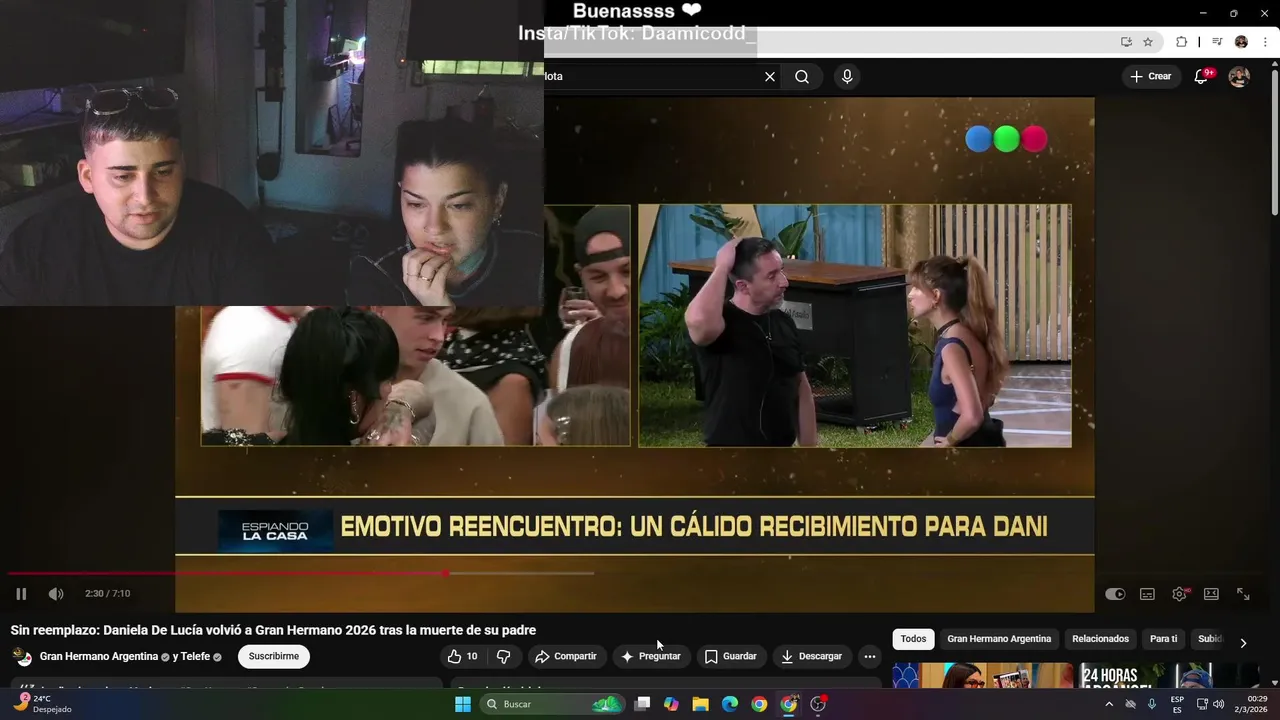Open the ESP language switcher
Image resolution: width=1280 pixels, height=720 pixels.
(x=1178, y=704)
